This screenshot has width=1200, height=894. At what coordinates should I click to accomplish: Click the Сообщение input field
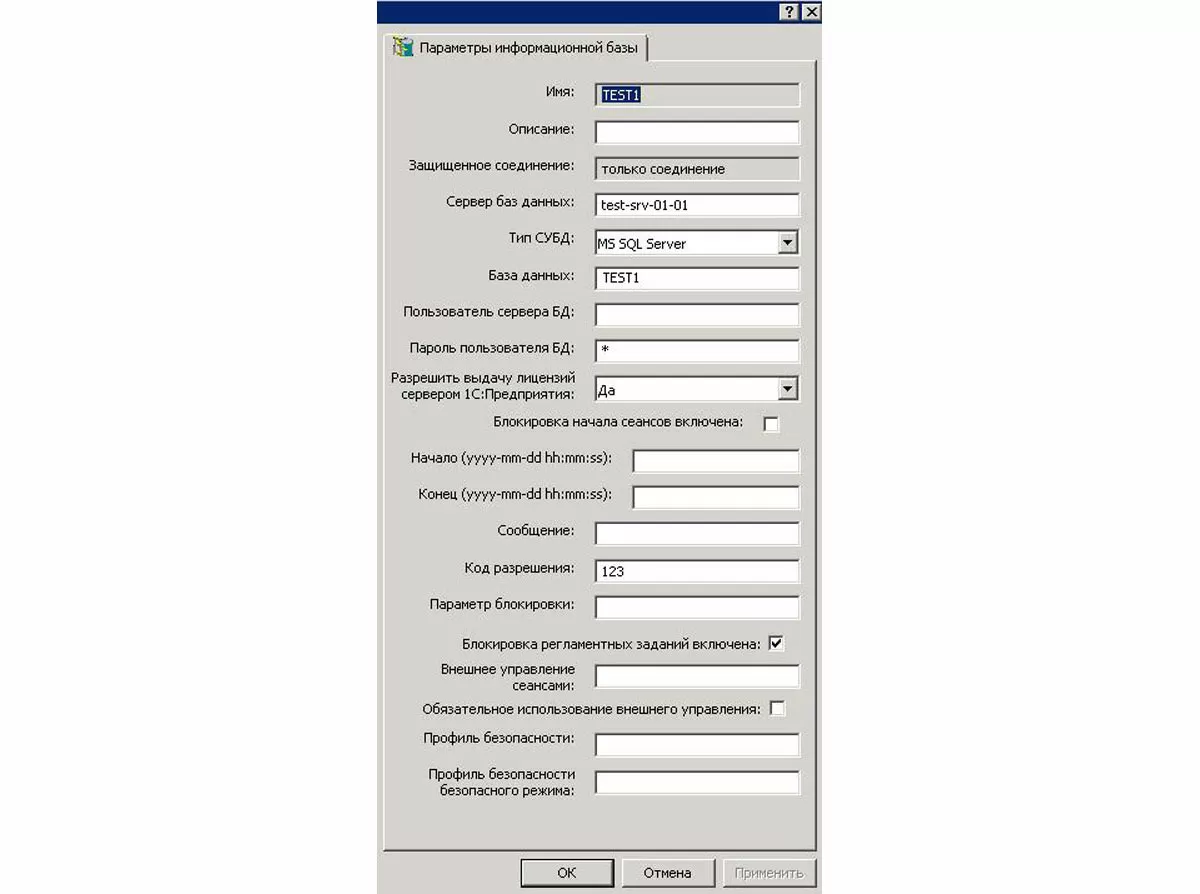click(x=697, y=534)
